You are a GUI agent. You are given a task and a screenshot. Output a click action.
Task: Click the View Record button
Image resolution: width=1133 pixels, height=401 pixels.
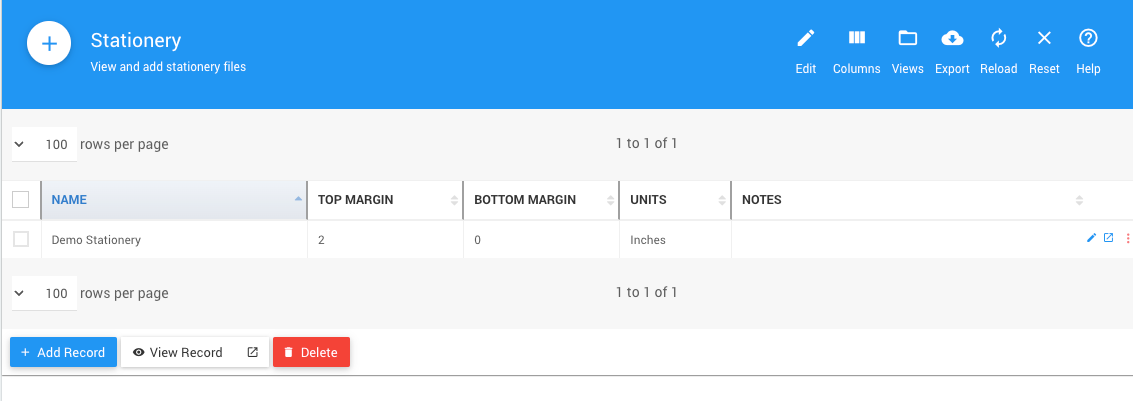point(177,353)
